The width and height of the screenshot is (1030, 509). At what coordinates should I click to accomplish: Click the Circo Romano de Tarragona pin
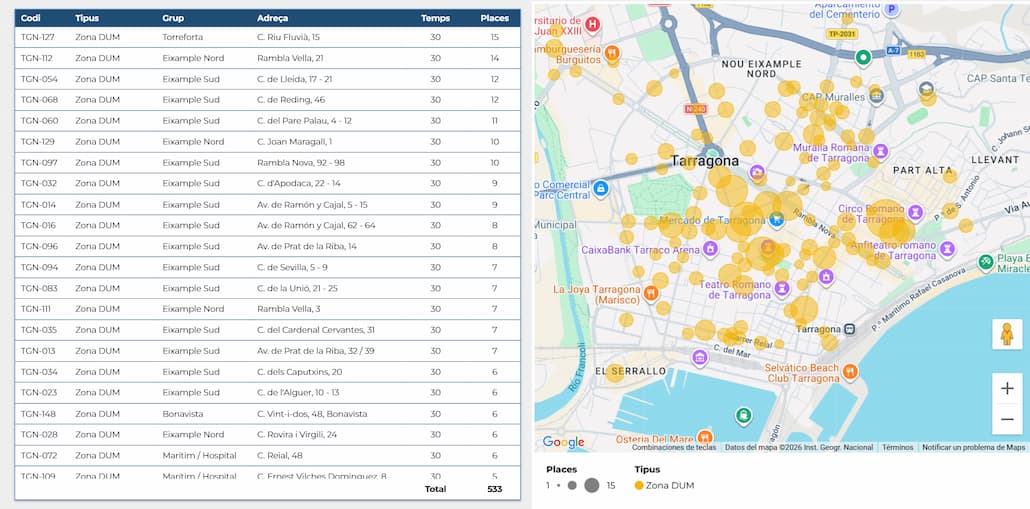point(916,212)
